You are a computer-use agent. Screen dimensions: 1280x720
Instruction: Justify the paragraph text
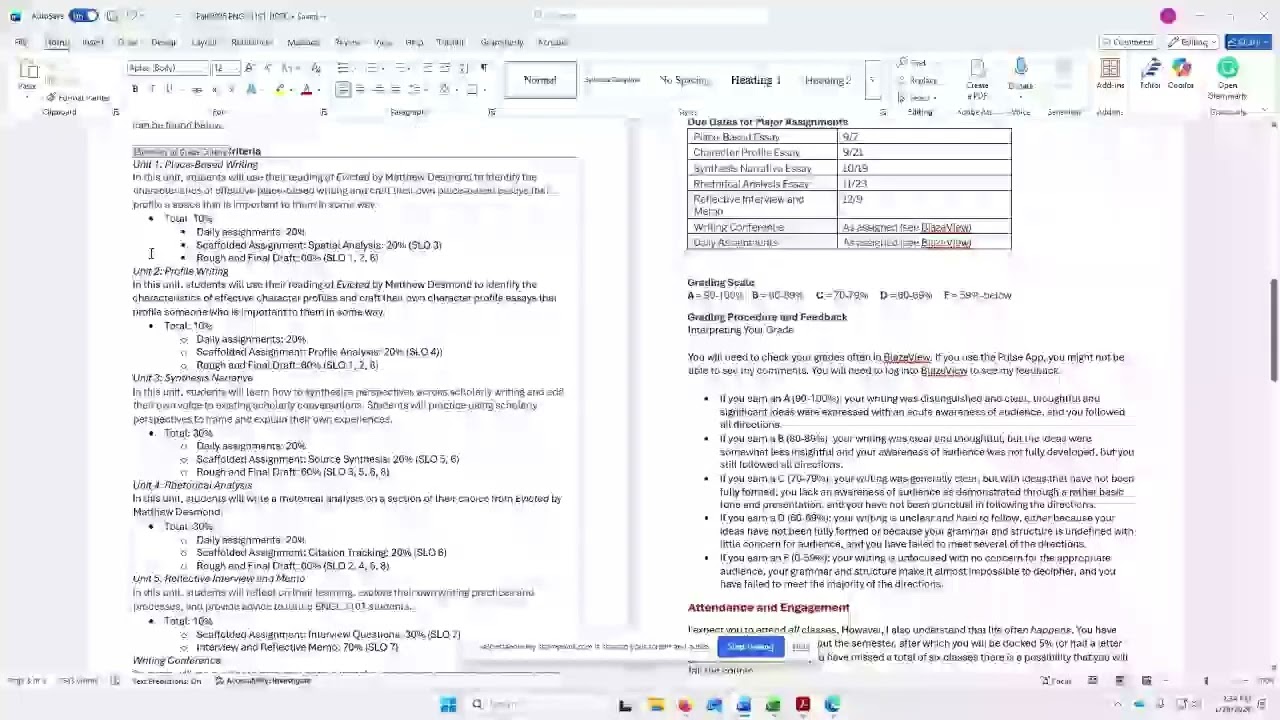click(395, 90)
